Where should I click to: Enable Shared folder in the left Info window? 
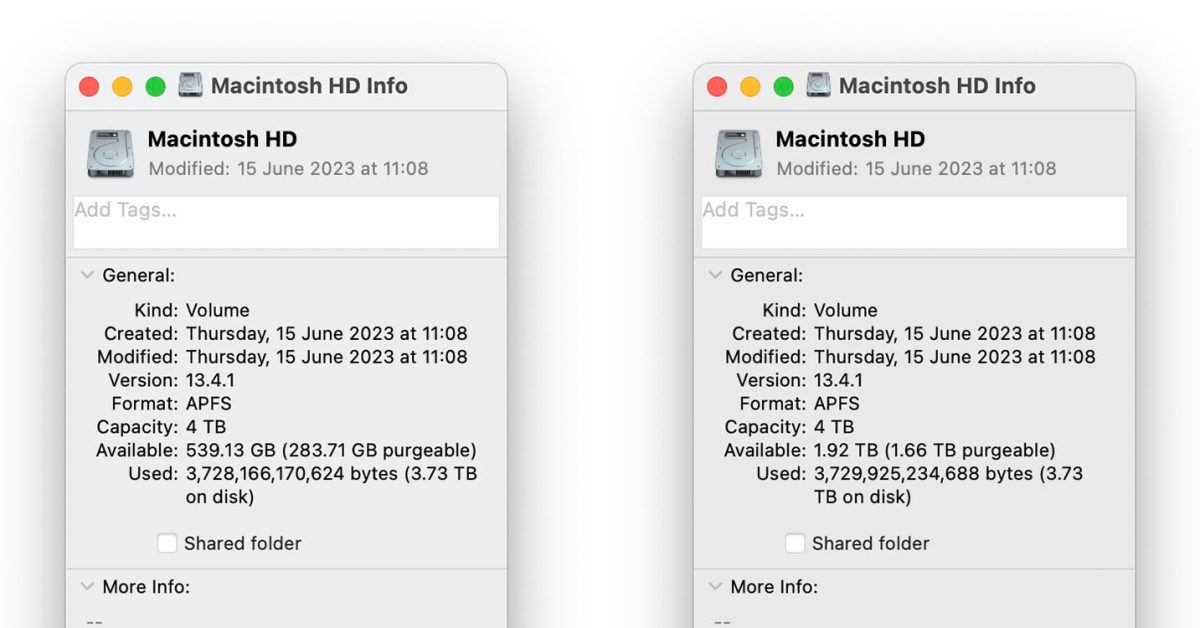(166, 543)
